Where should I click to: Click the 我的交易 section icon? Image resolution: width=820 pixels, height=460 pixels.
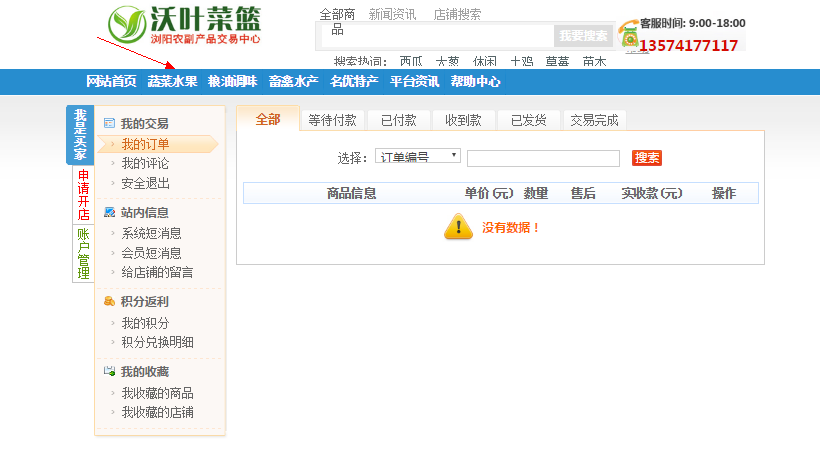109,124
